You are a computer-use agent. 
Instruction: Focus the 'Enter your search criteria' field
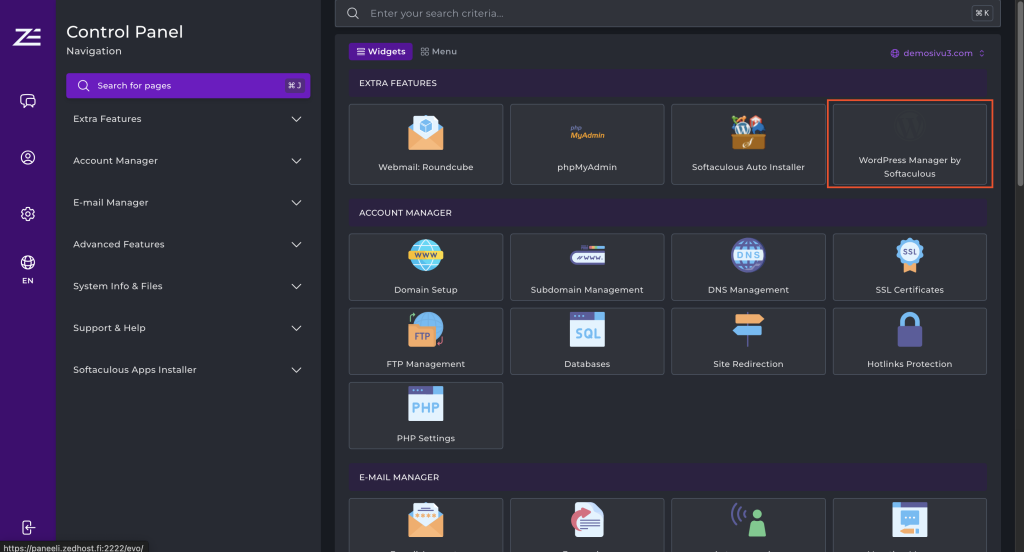coord(660,13)
